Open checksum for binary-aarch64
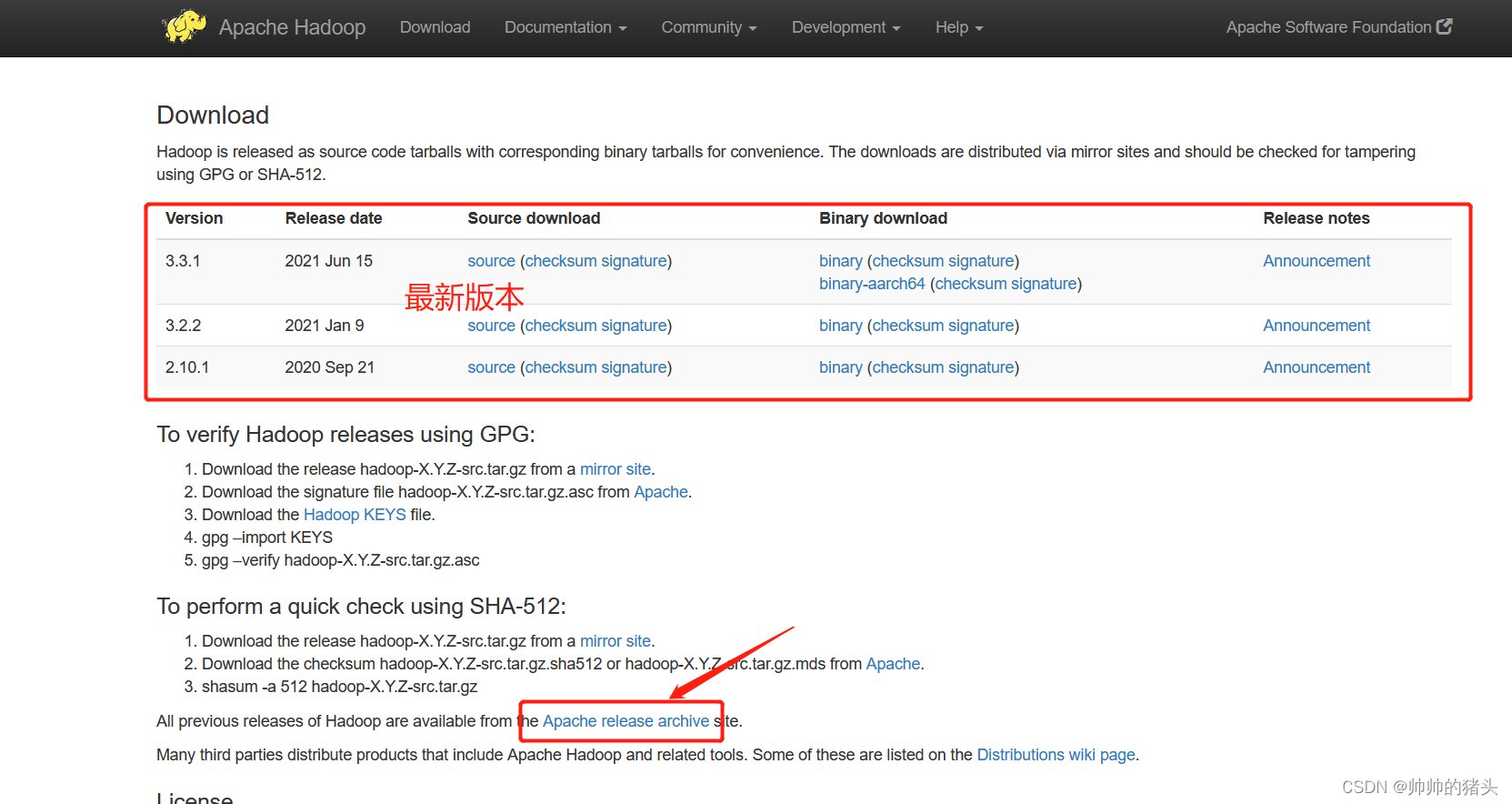Image resolution: width=1512 pixels, height=804 pixels. coord(970,284)
